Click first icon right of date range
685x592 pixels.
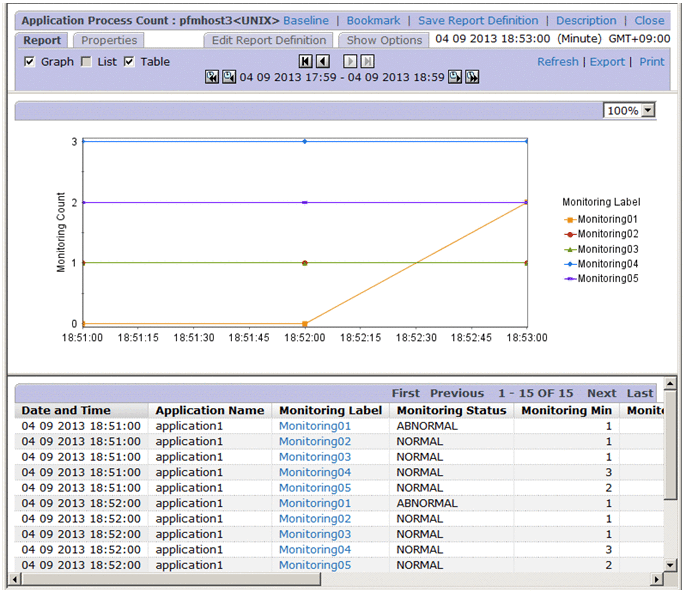point(455,78)
